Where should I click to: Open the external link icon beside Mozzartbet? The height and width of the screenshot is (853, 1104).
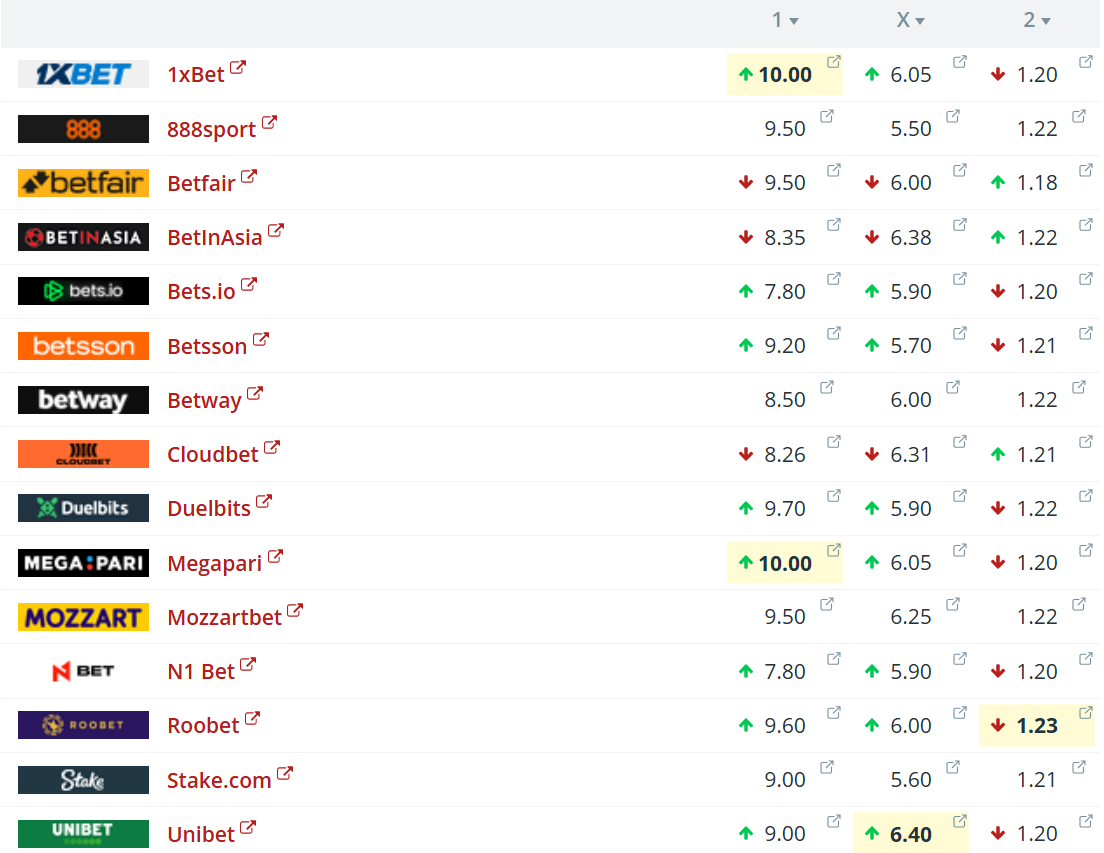295,611
